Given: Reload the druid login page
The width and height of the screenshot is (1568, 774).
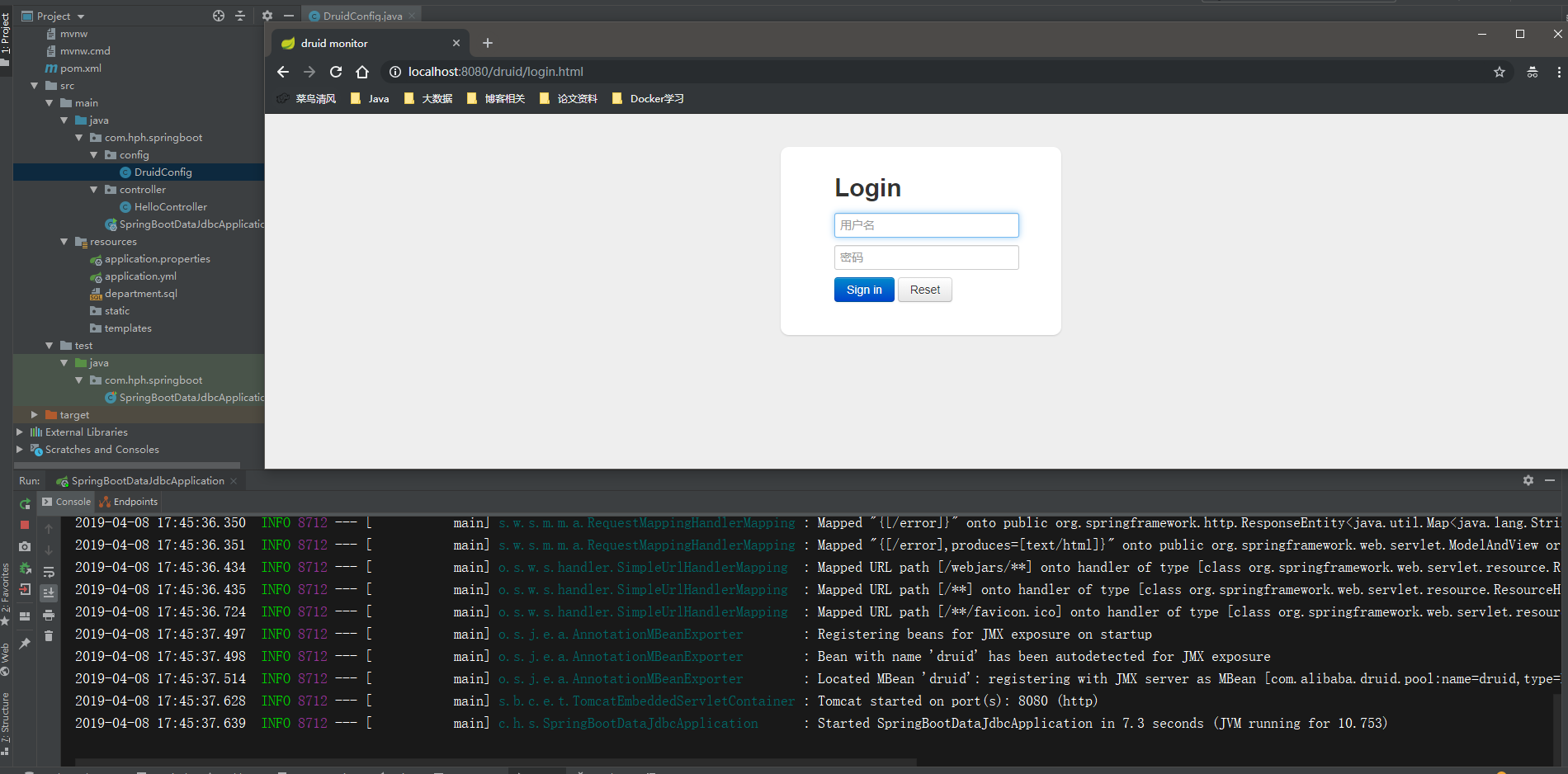Looking at the screenshot, I should tap(336, 72).
